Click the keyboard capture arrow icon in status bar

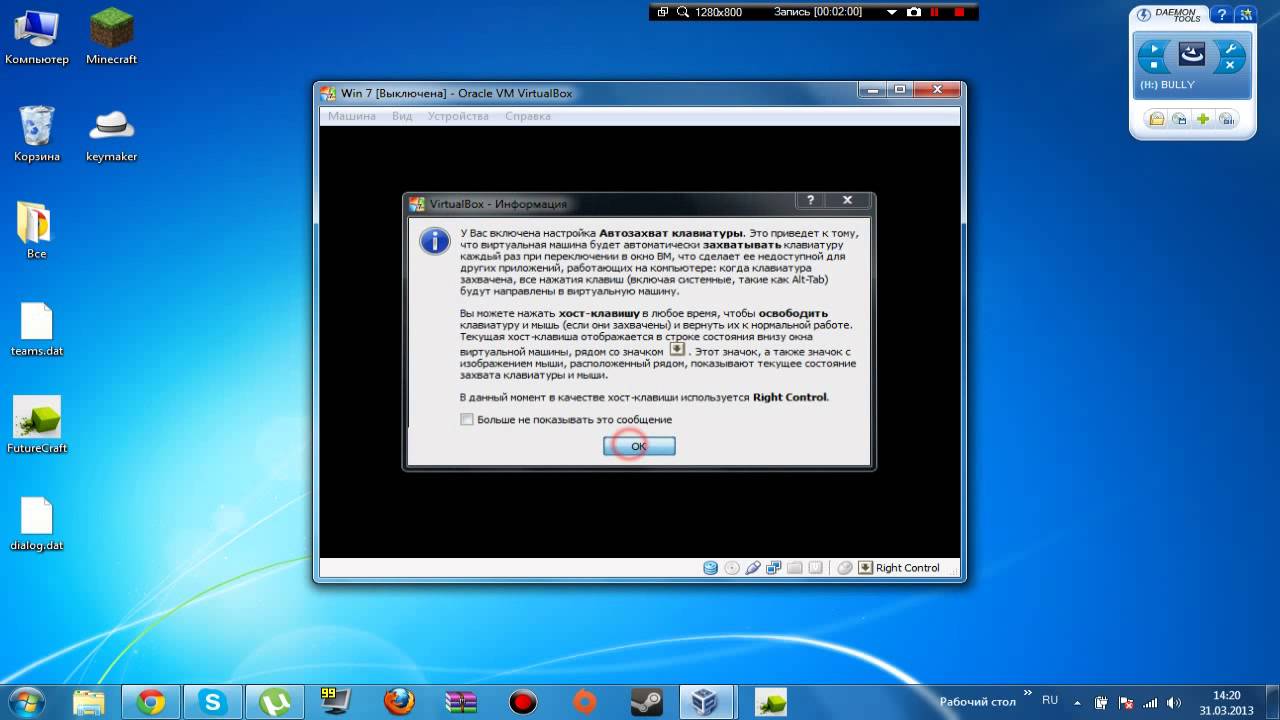tap(865, 568)
